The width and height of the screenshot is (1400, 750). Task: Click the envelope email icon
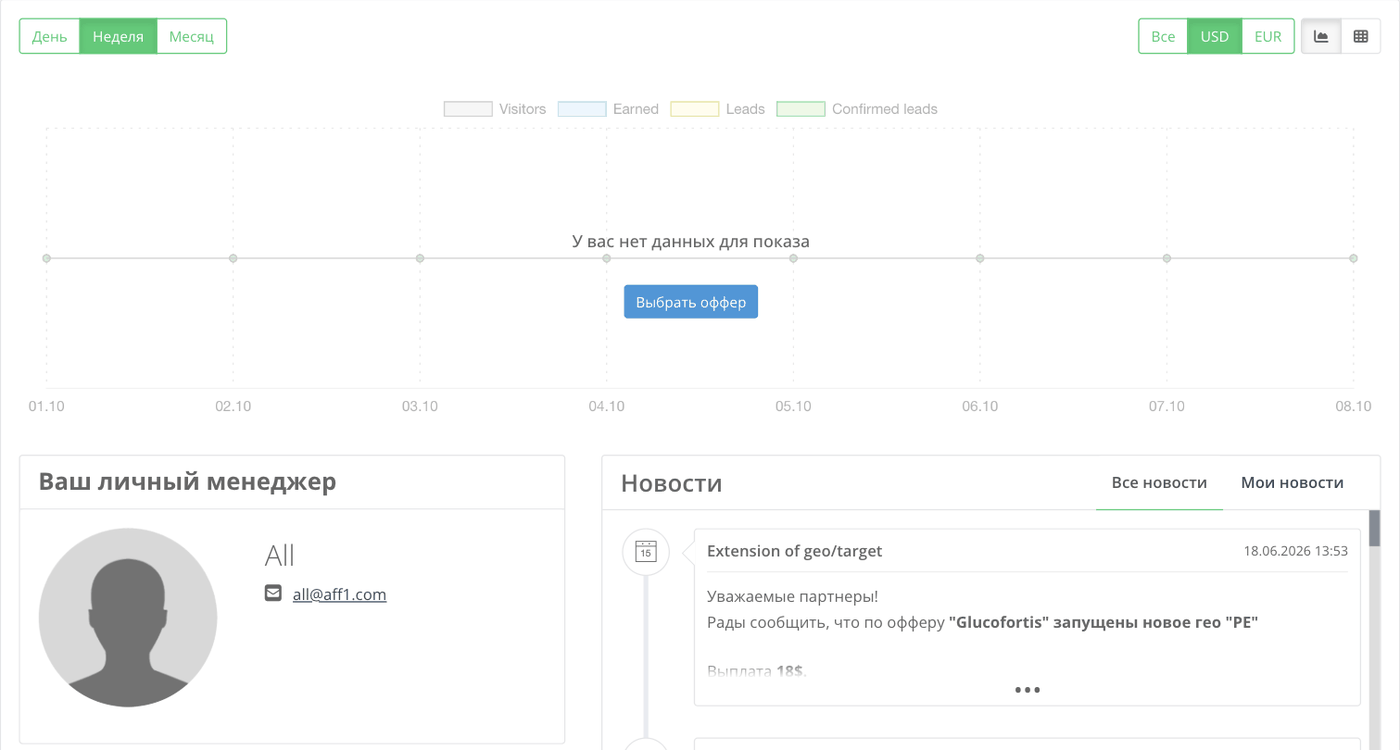coord(273,593)
